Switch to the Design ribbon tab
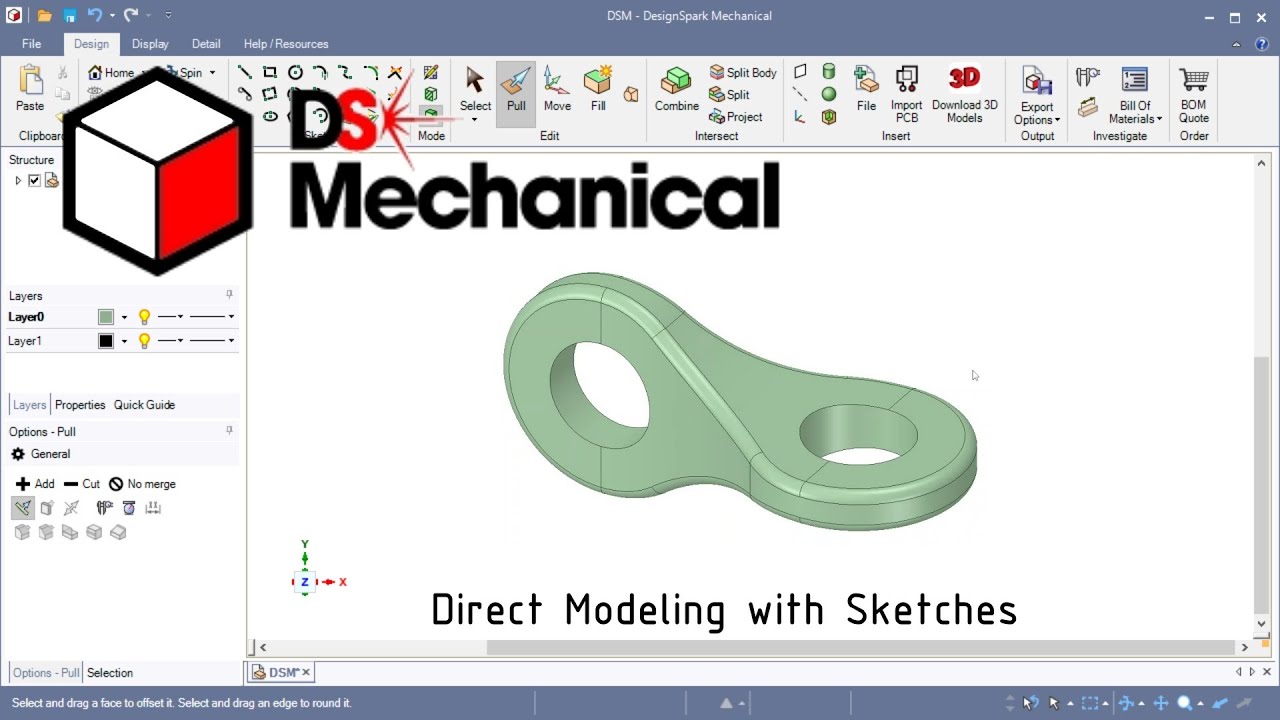 (91, 44)
